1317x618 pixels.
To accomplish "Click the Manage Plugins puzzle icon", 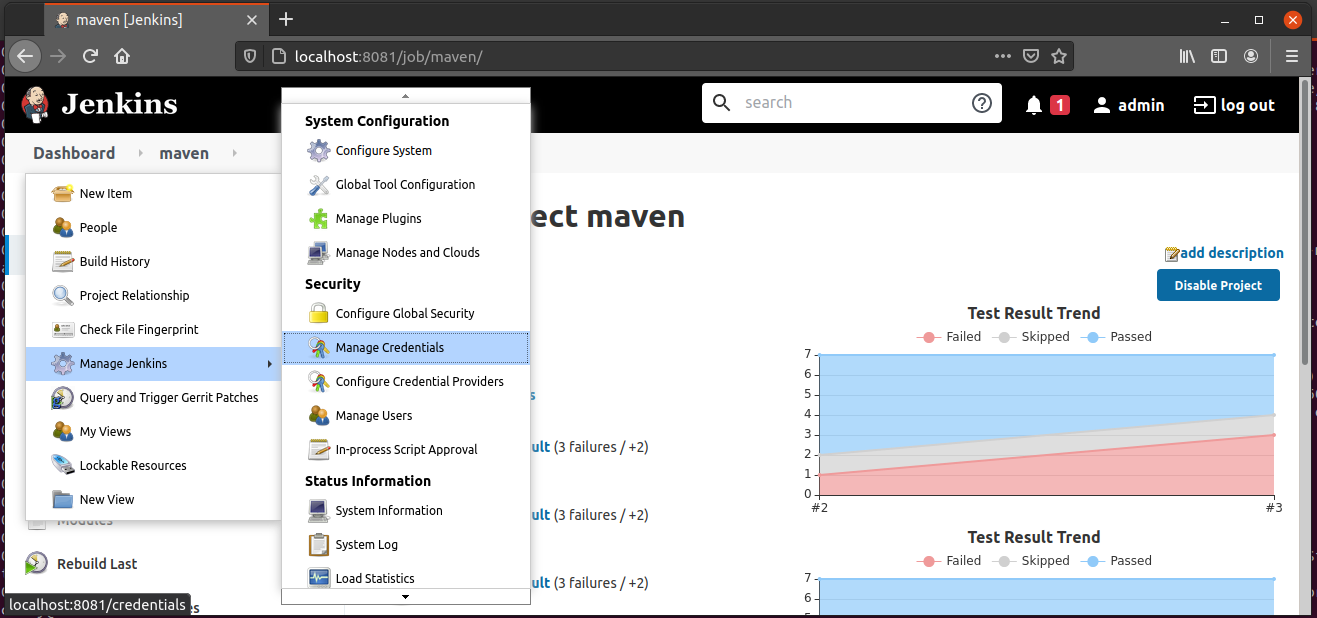I will 319,218.
